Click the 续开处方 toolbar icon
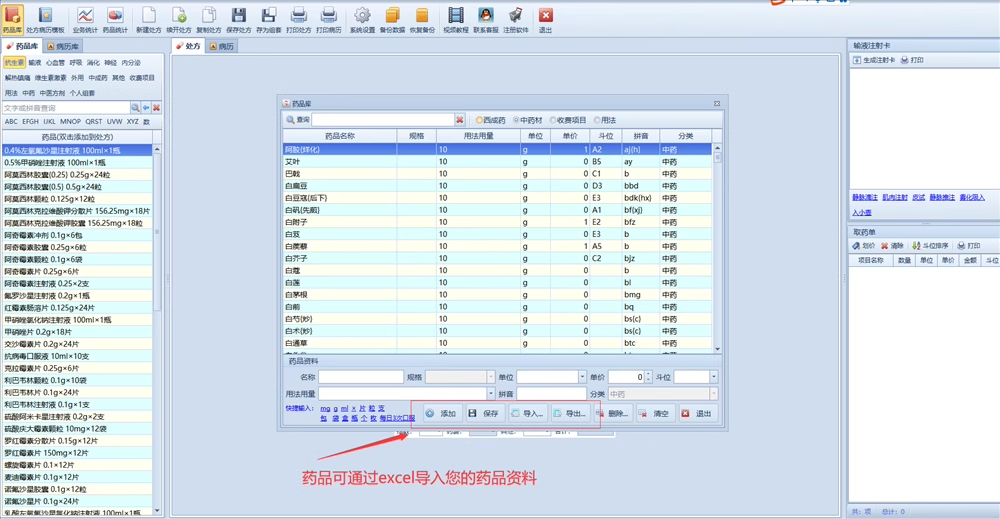1000x519 pixels. click(179, 18)
